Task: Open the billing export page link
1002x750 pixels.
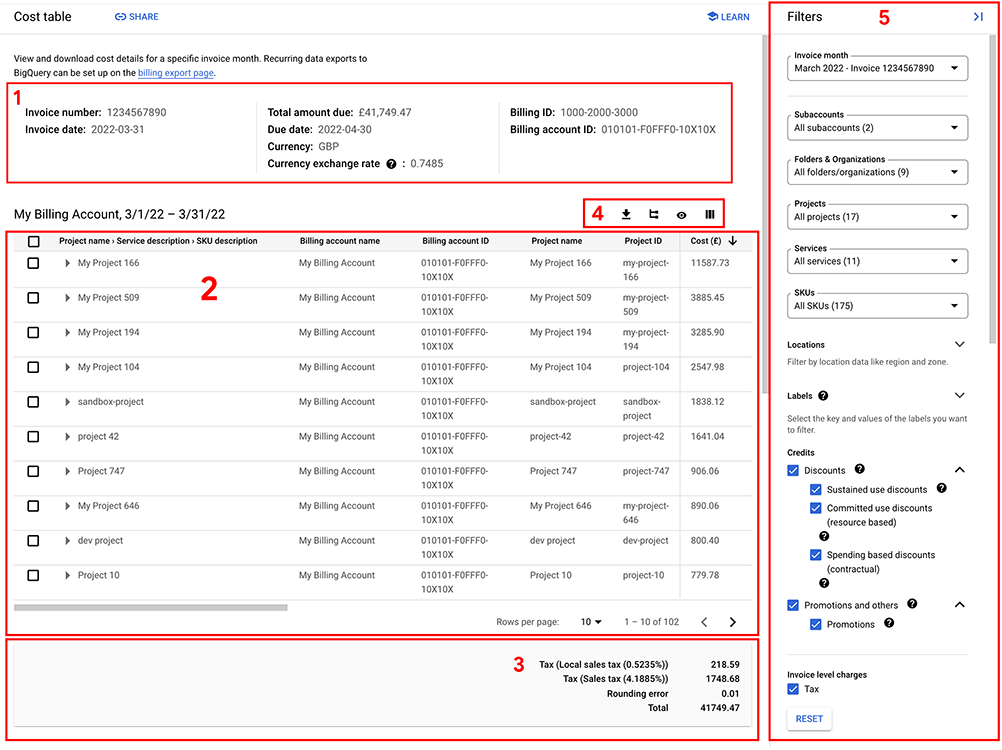Action: pyautogui.click(x=176, y=73)
